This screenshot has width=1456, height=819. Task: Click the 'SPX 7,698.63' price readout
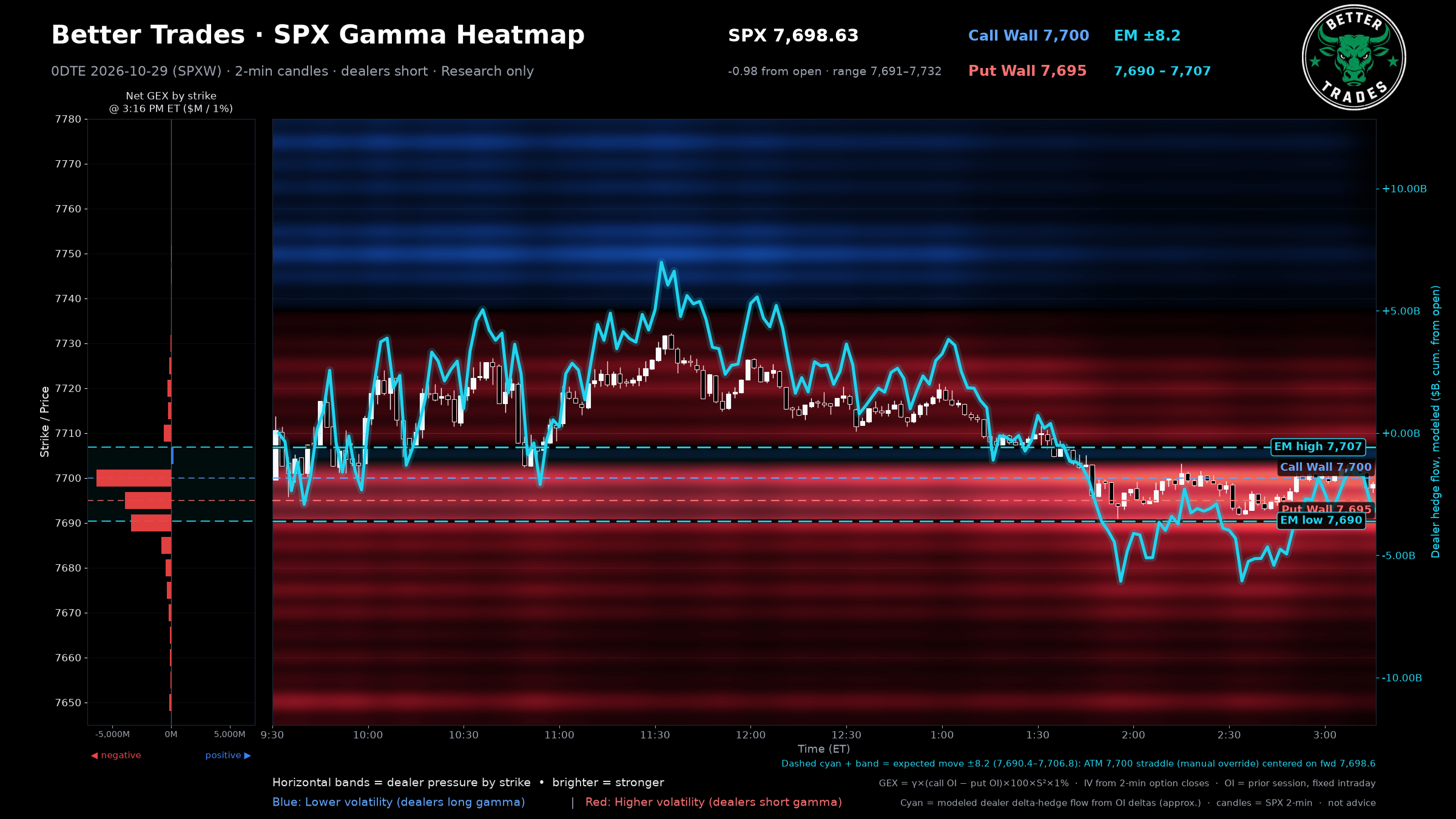coord(793,36)
